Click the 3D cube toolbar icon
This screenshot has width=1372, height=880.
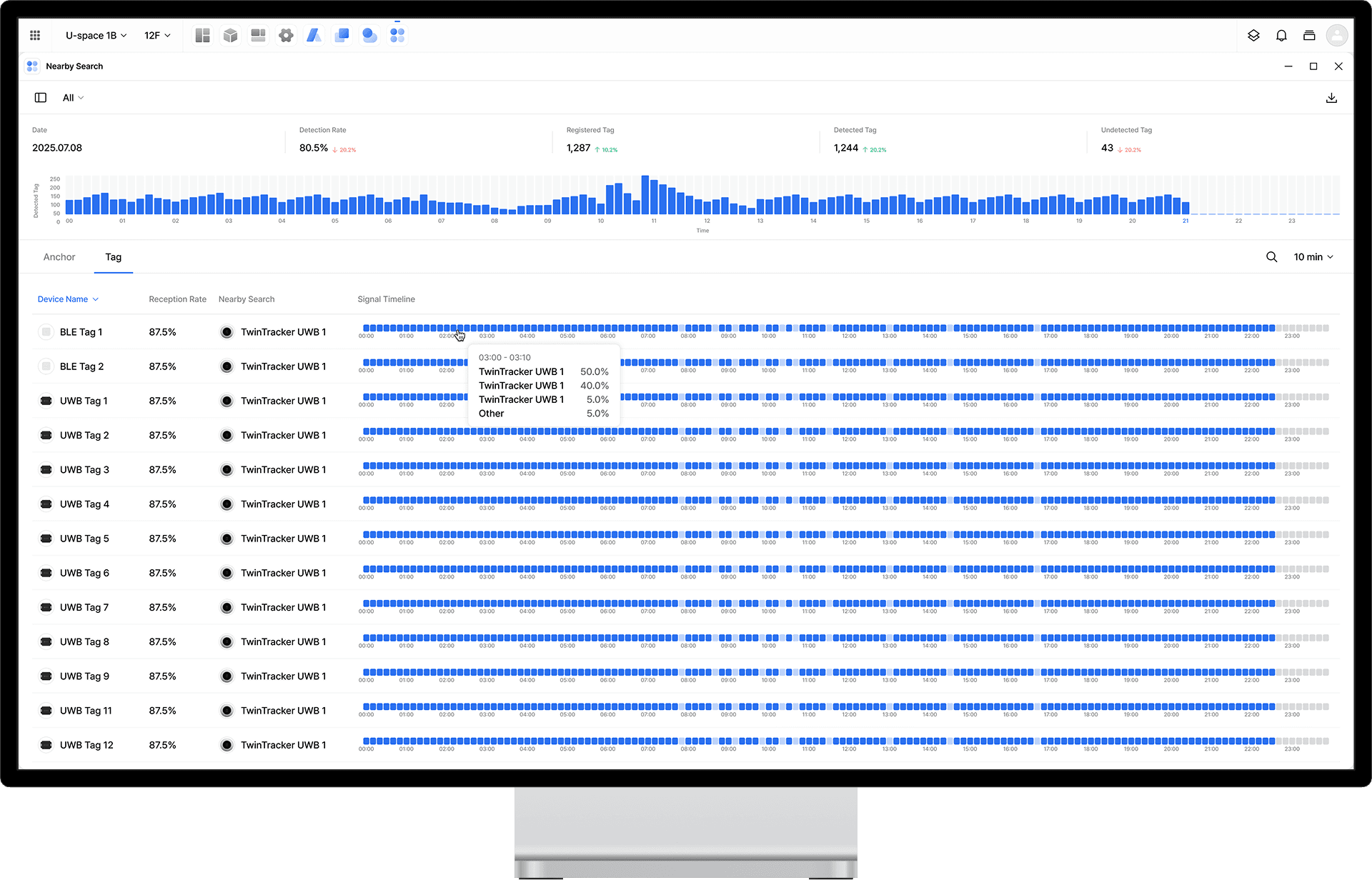230,35
